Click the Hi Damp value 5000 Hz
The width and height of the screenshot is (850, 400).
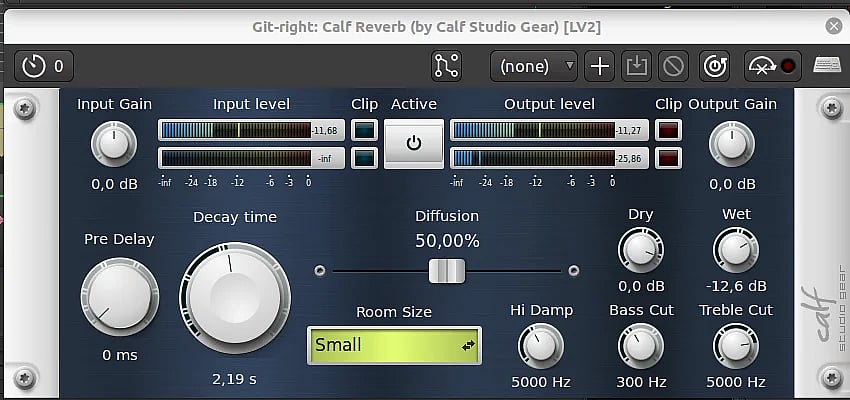540,382
